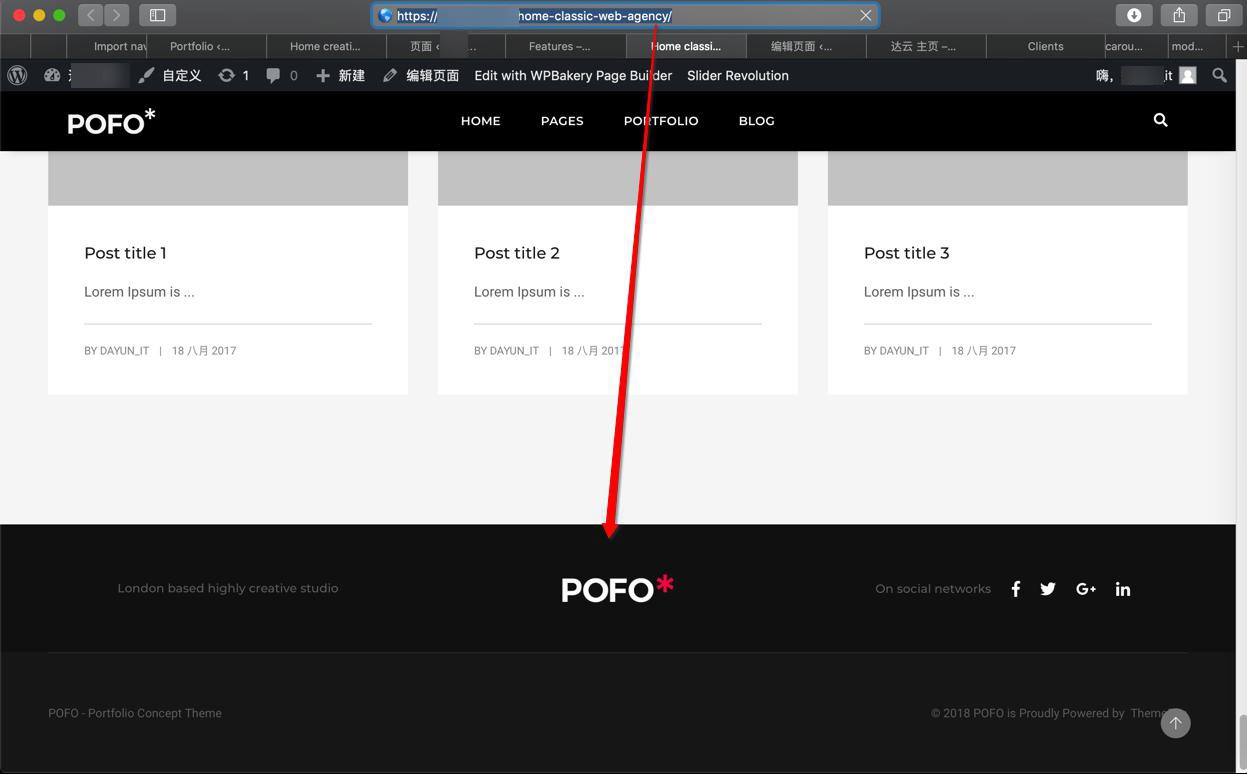
Task: Click 新建 new content item
Action: [x=340, y=75]
